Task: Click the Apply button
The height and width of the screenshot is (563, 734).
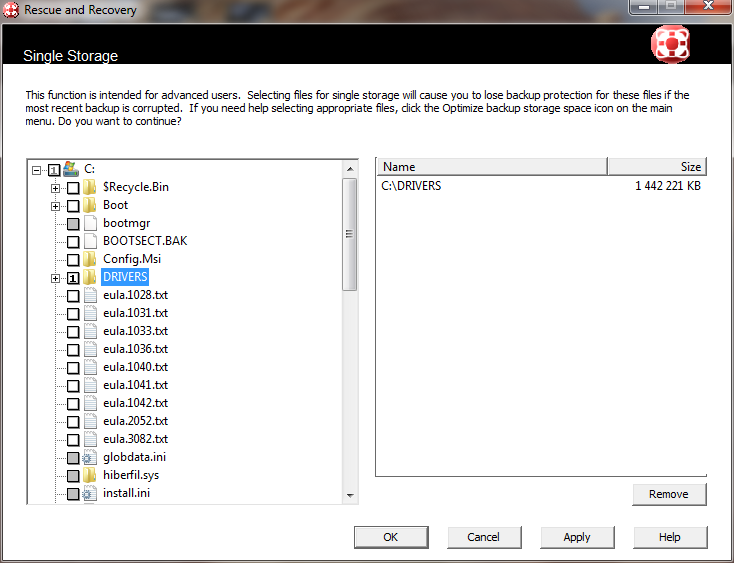Action: click(x=577, y=537)
